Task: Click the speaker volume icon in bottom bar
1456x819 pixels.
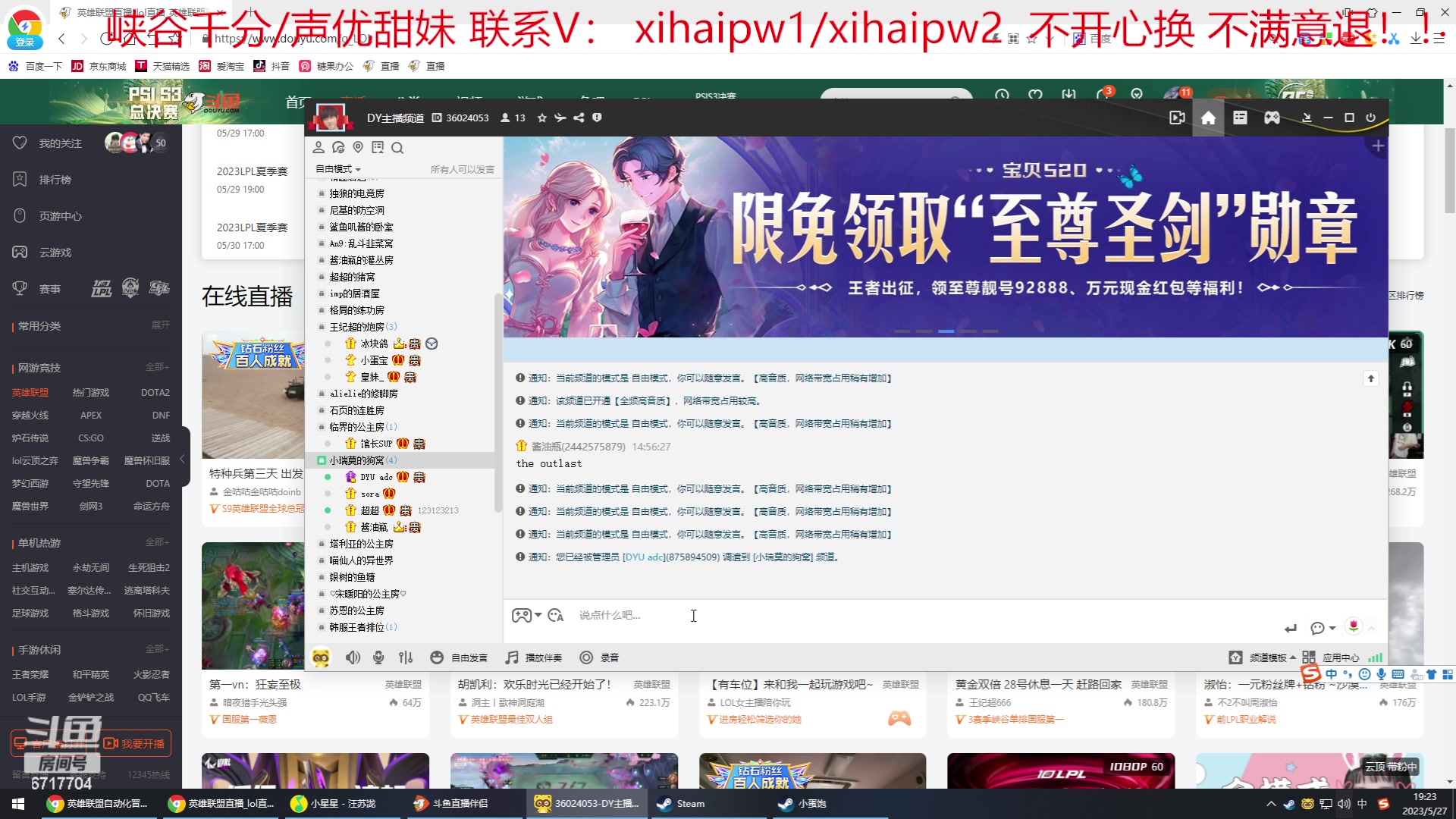Action: click(x=353, y=657)
